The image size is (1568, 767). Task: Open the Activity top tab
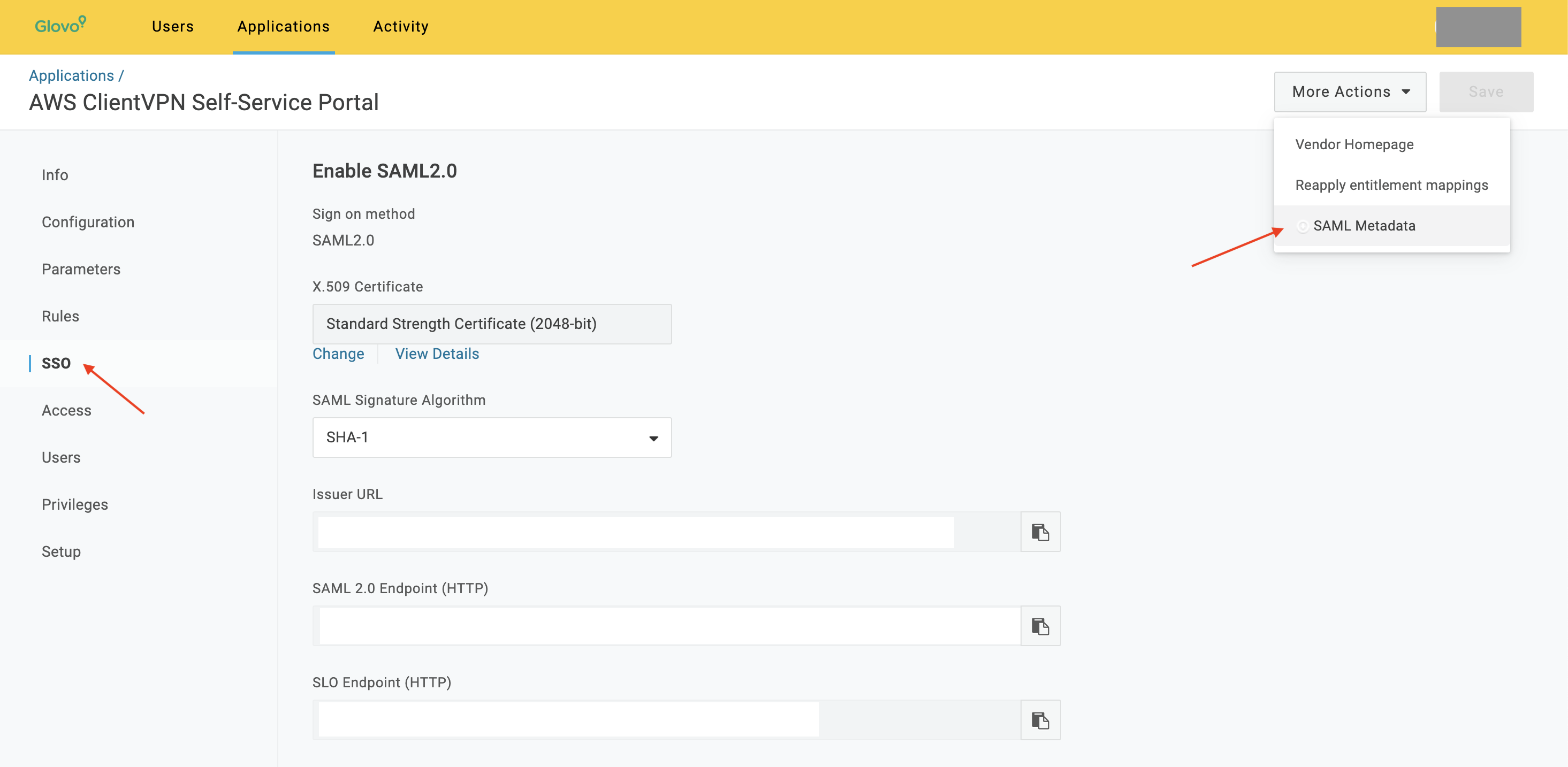click(400, 26)
